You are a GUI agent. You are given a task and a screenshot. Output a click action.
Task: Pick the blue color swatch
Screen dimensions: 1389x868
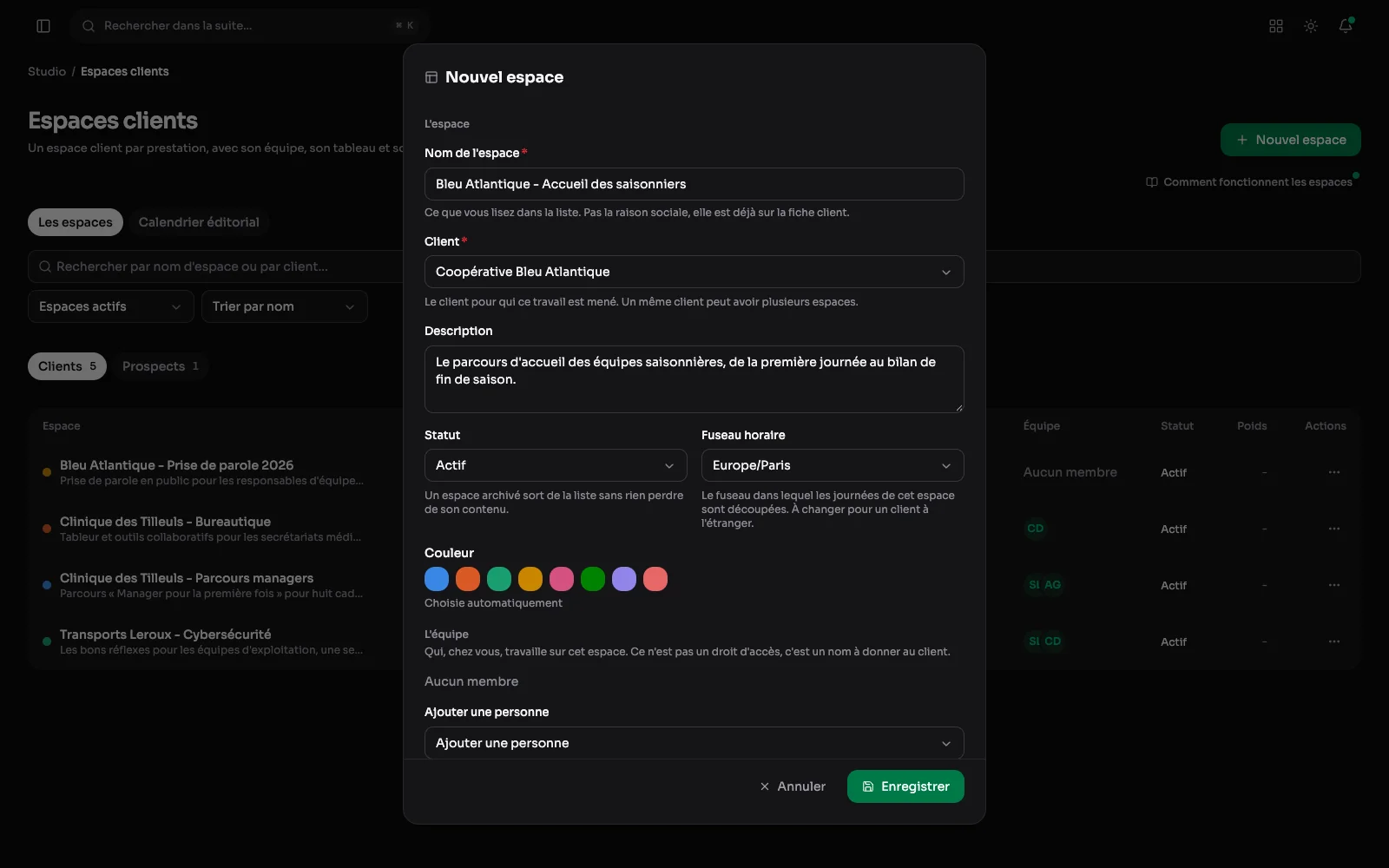[437, 579]
